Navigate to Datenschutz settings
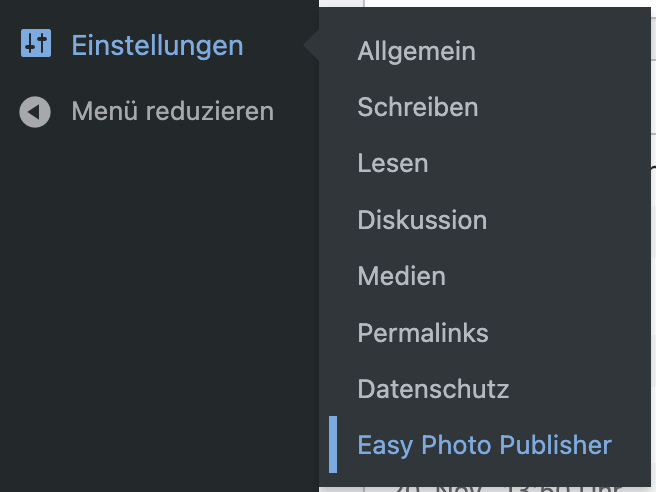 coord(433,388)
